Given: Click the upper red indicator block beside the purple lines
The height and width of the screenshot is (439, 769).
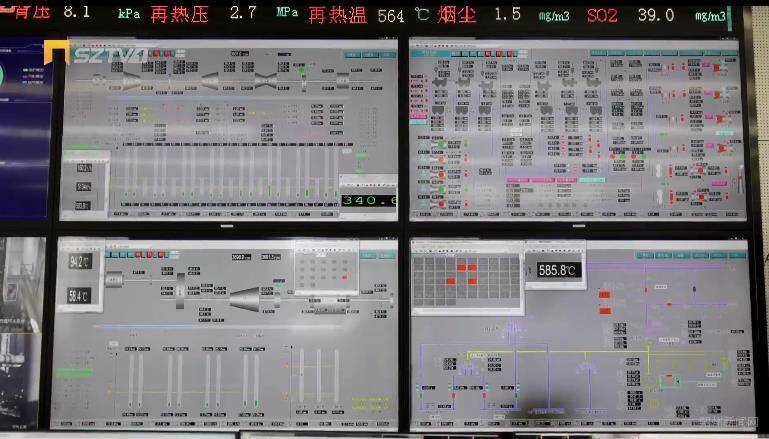Looking at the screenshot, I should (605, 295).
